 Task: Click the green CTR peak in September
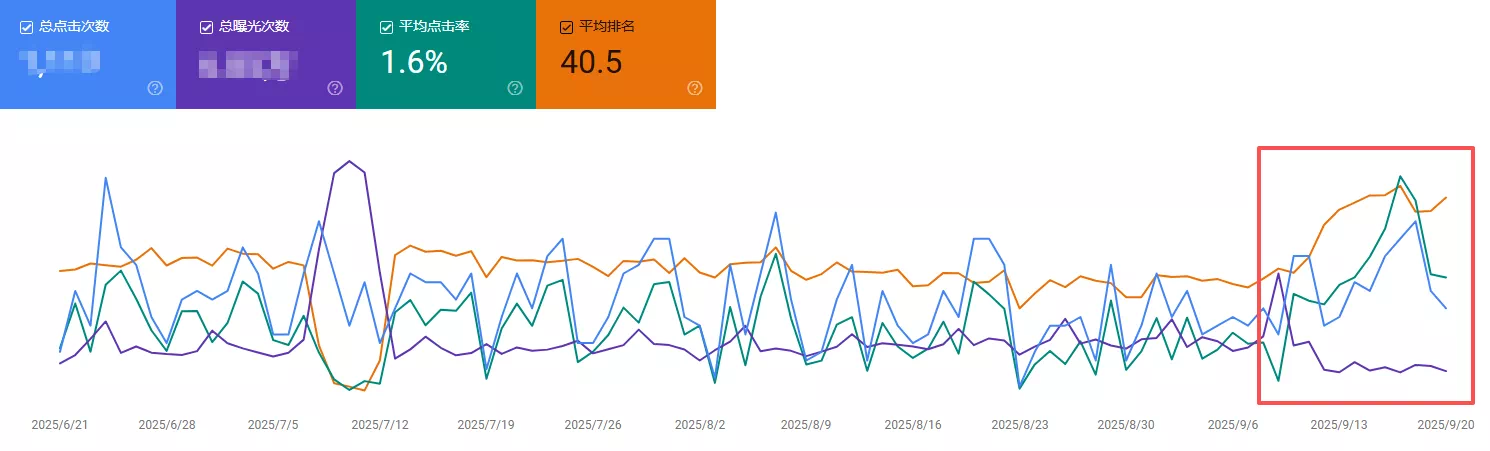(1400, 177)
